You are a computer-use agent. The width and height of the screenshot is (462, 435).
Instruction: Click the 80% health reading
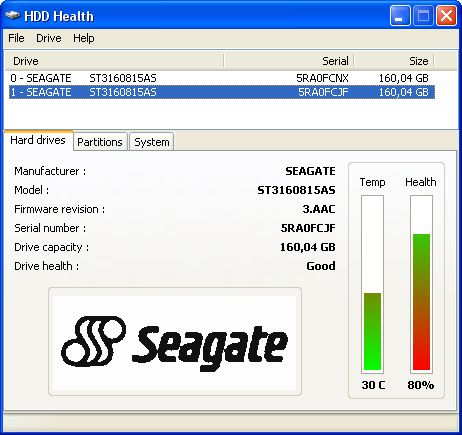[421, 385]
